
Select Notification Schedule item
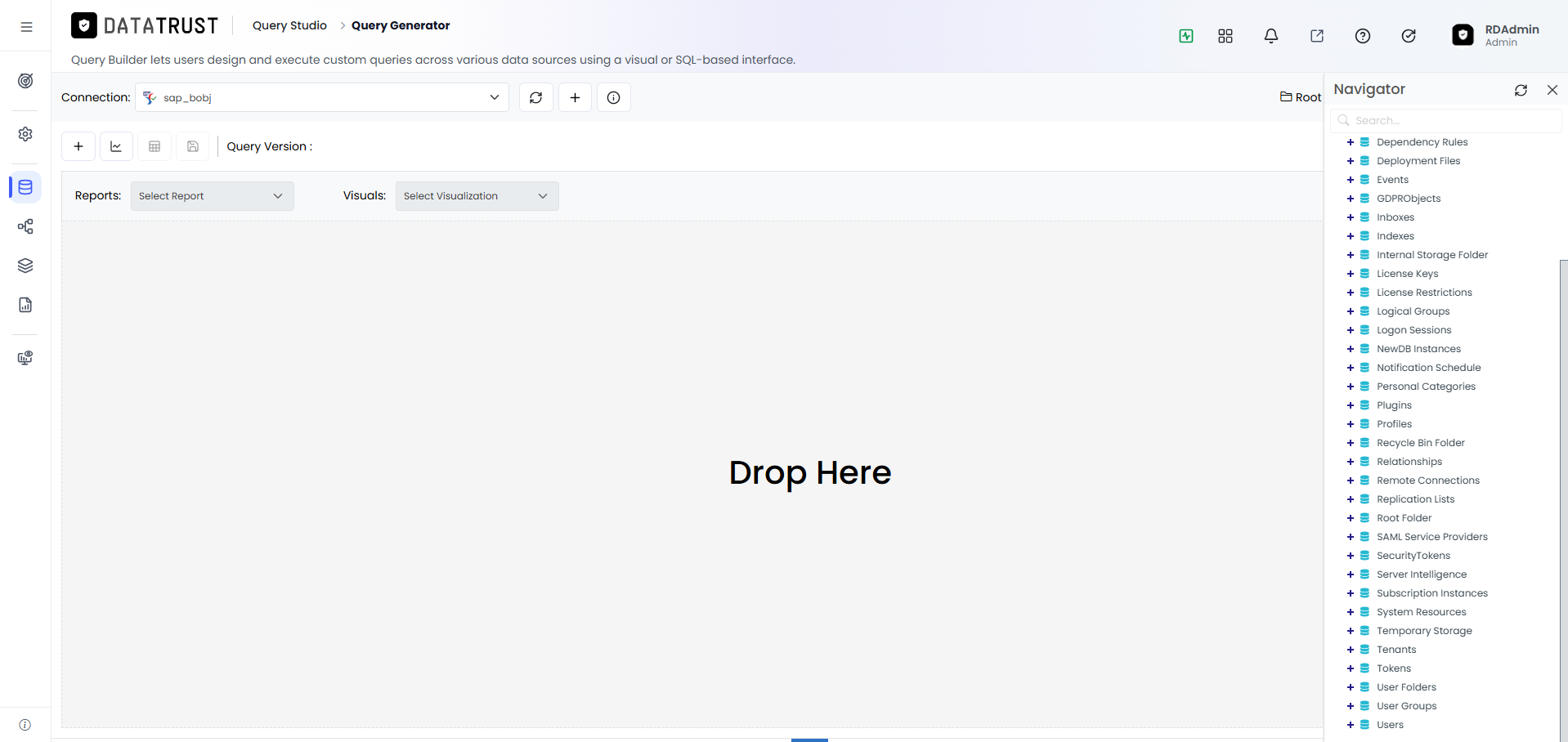coord(1429,368)
